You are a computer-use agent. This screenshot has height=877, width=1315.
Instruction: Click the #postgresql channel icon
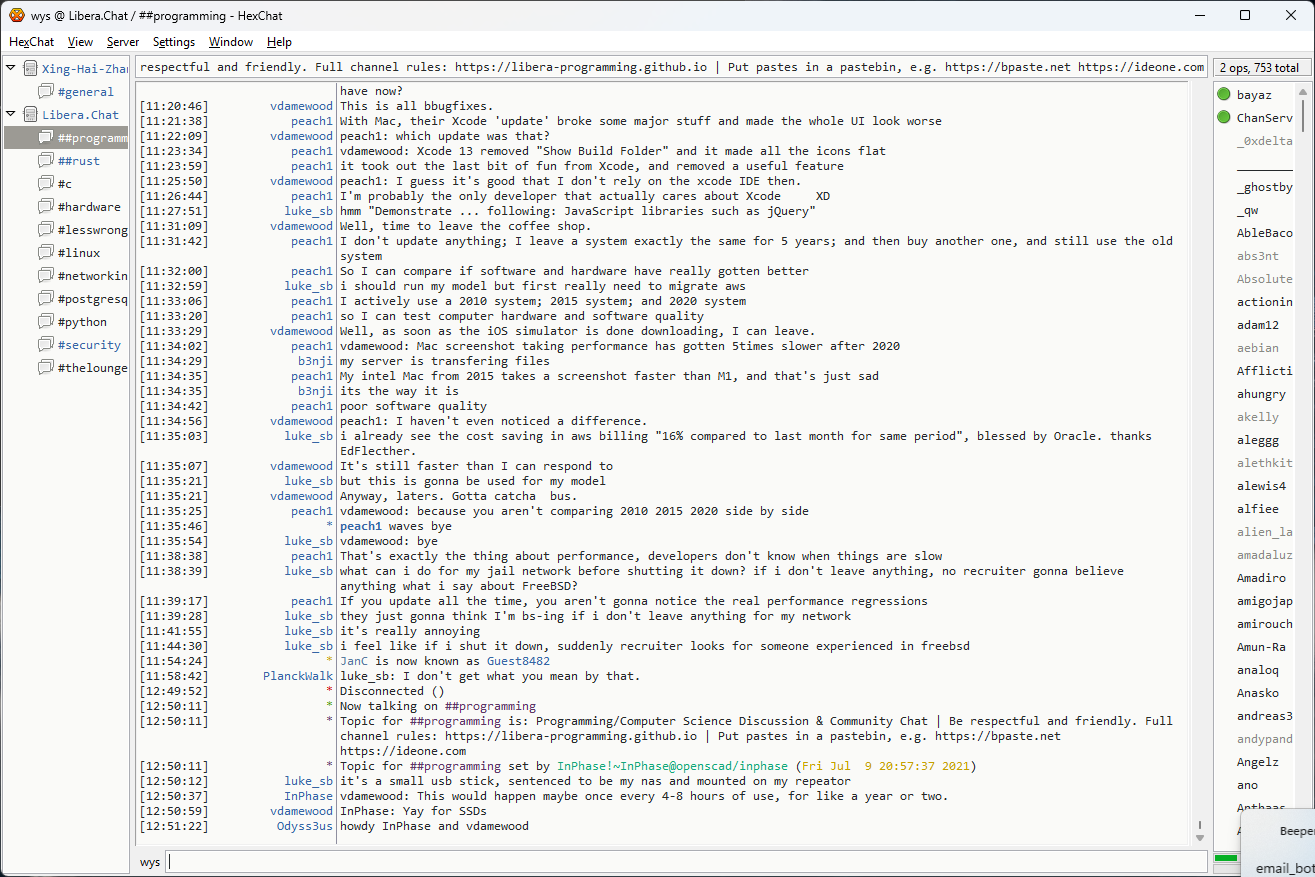coord(46,299)
